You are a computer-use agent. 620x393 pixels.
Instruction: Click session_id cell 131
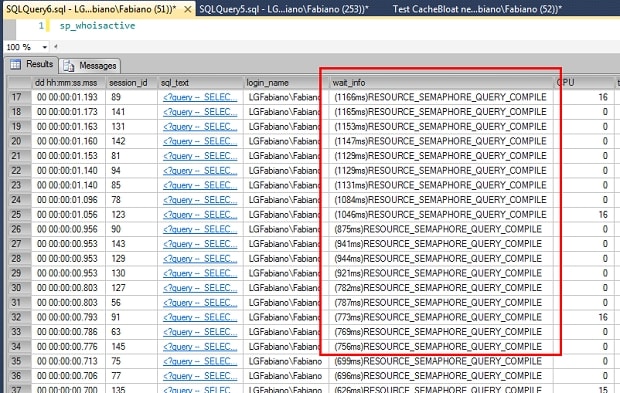click(x=131, y=127)
